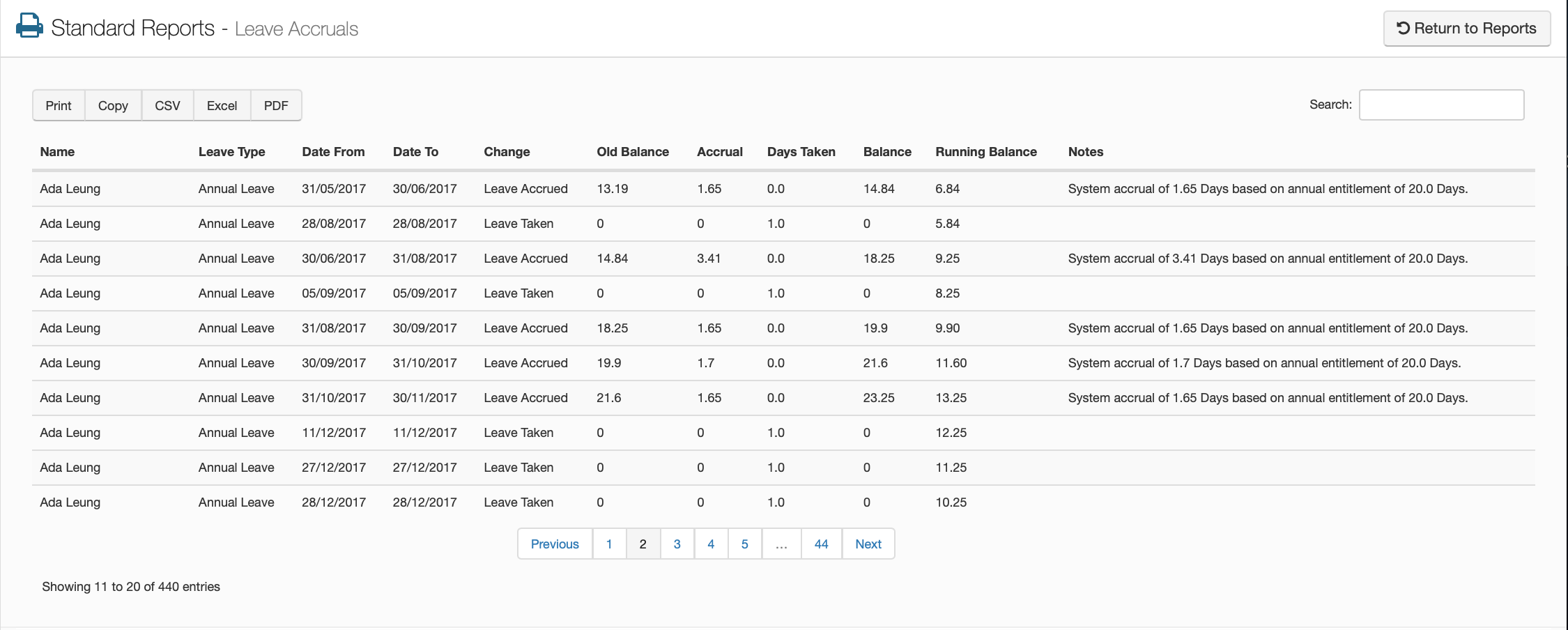Image resolution: width=1568 pixels, height=630 pixels.
Task: Sort by Date From column
Action: pos(333,152)
